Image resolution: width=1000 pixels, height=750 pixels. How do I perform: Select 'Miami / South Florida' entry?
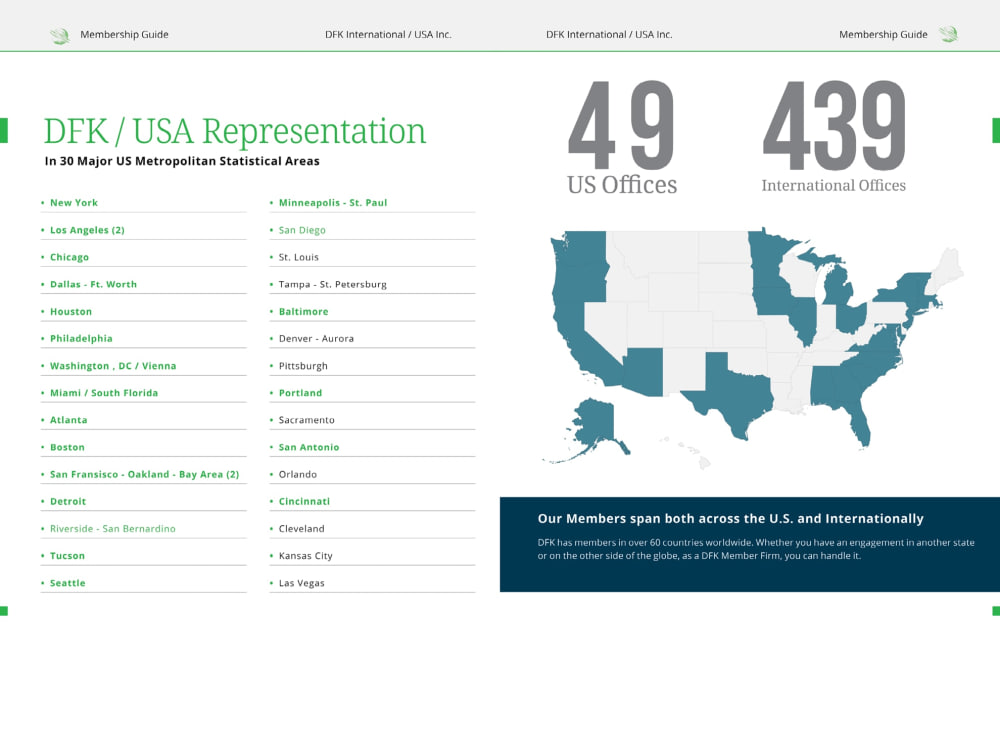tap(104, 393)
